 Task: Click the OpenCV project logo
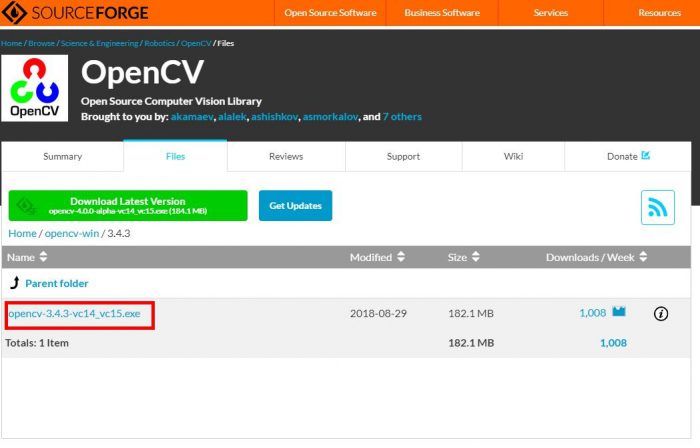pos(34,89)
